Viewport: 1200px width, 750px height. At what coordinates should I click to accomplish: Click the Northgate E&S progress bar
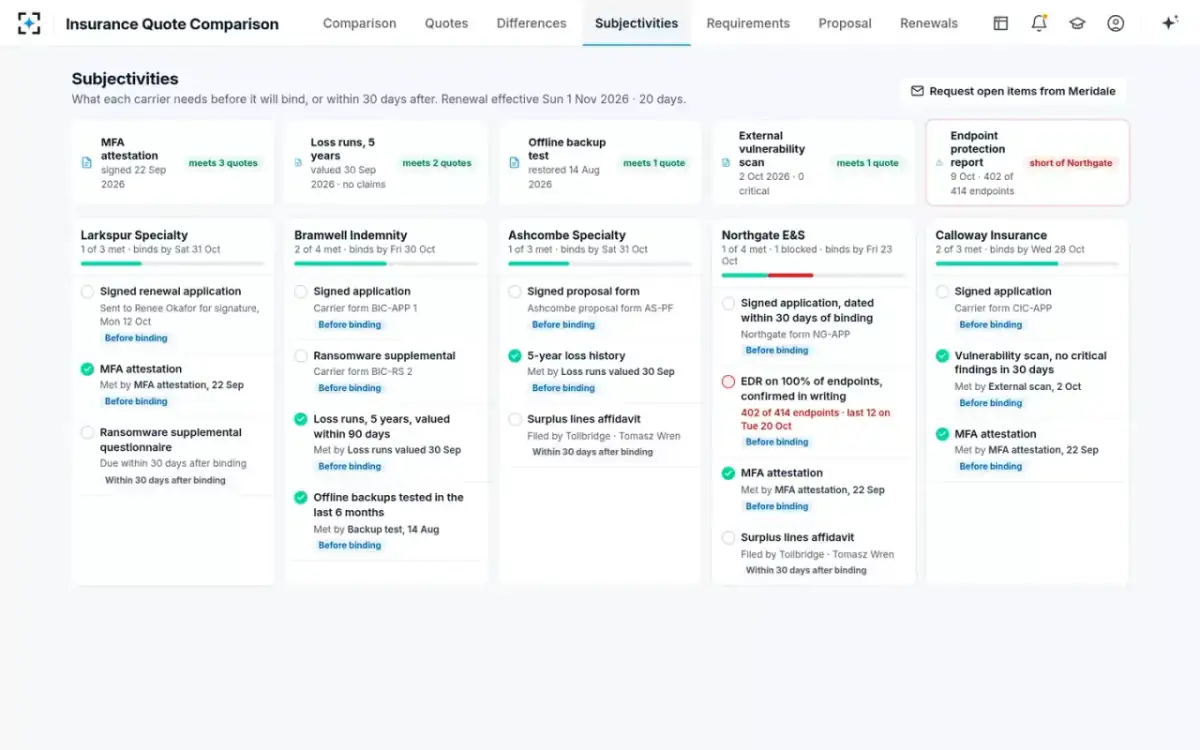click(813, 275)
